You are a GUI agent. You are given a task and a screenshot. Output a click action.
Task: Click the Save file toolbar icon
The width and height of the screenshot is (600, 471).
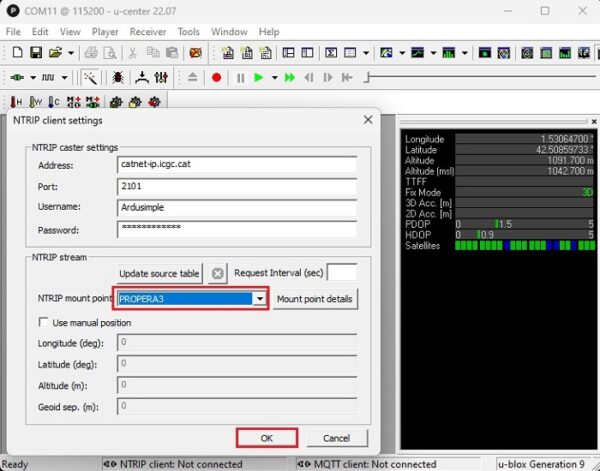36,52
